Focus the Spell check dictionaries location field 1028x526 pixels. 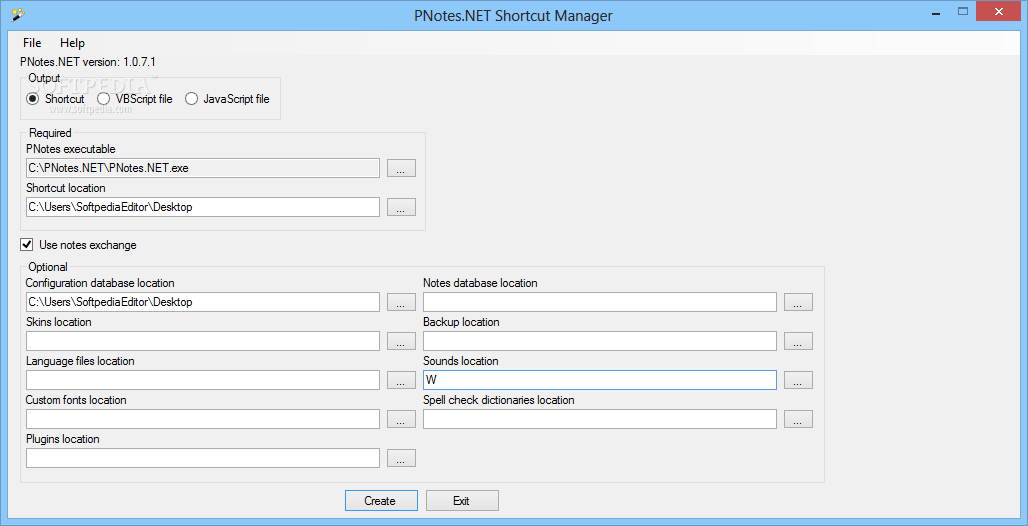pos(600,419)
